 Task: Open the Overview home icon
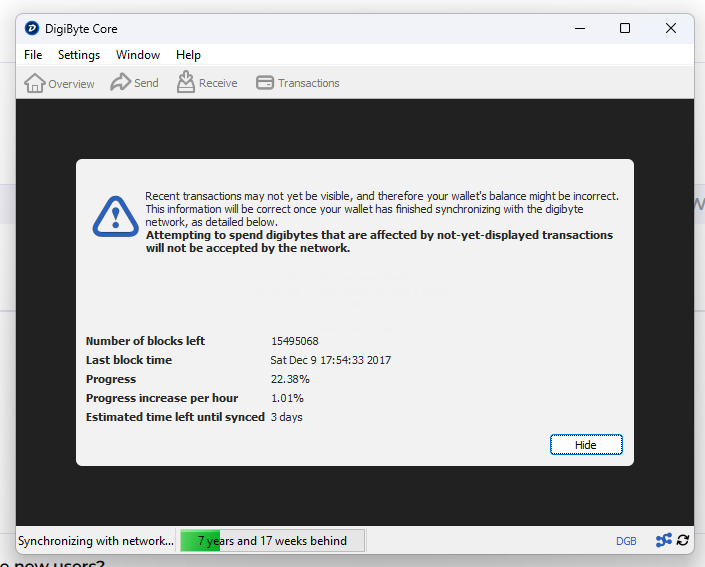tap(35, 83)
